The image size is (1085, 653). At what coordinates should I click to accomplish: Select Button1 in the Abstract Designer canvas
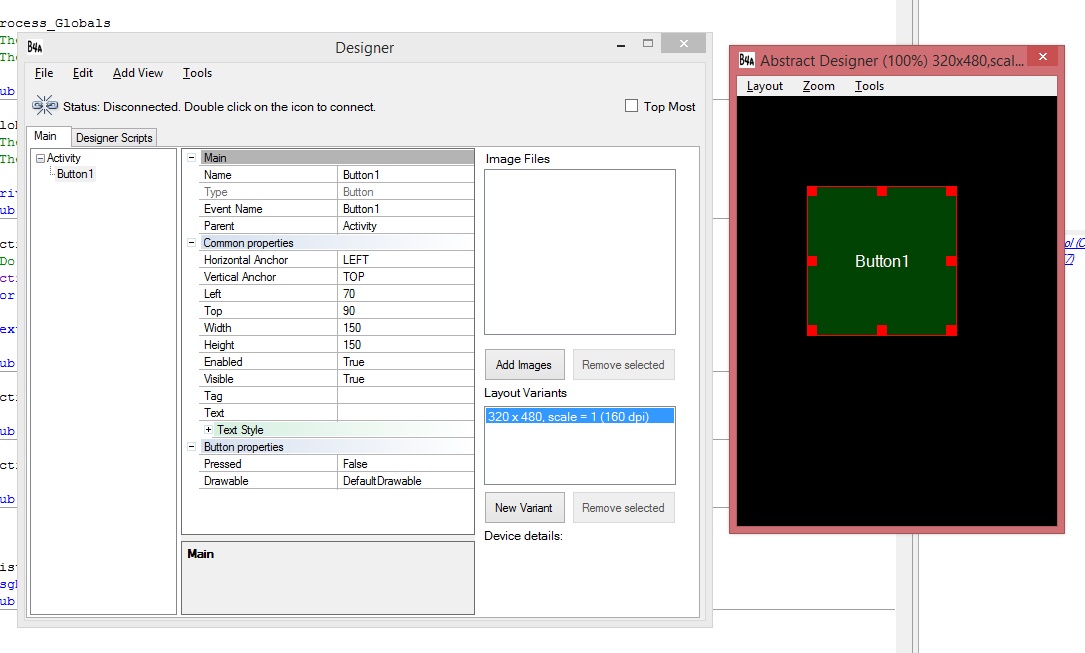(882, 261)
